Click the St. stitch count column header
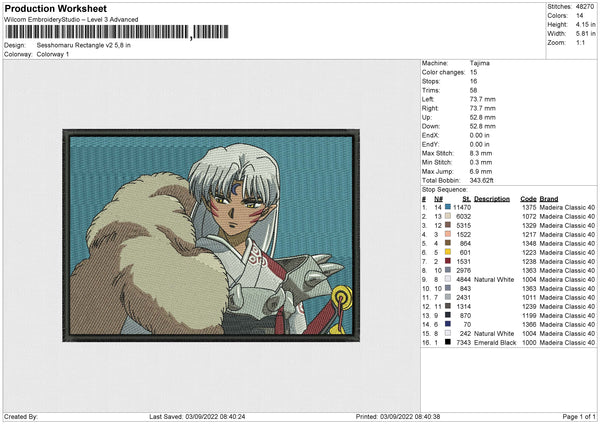Viewport: 600px width, 424px height. (466, 198)
